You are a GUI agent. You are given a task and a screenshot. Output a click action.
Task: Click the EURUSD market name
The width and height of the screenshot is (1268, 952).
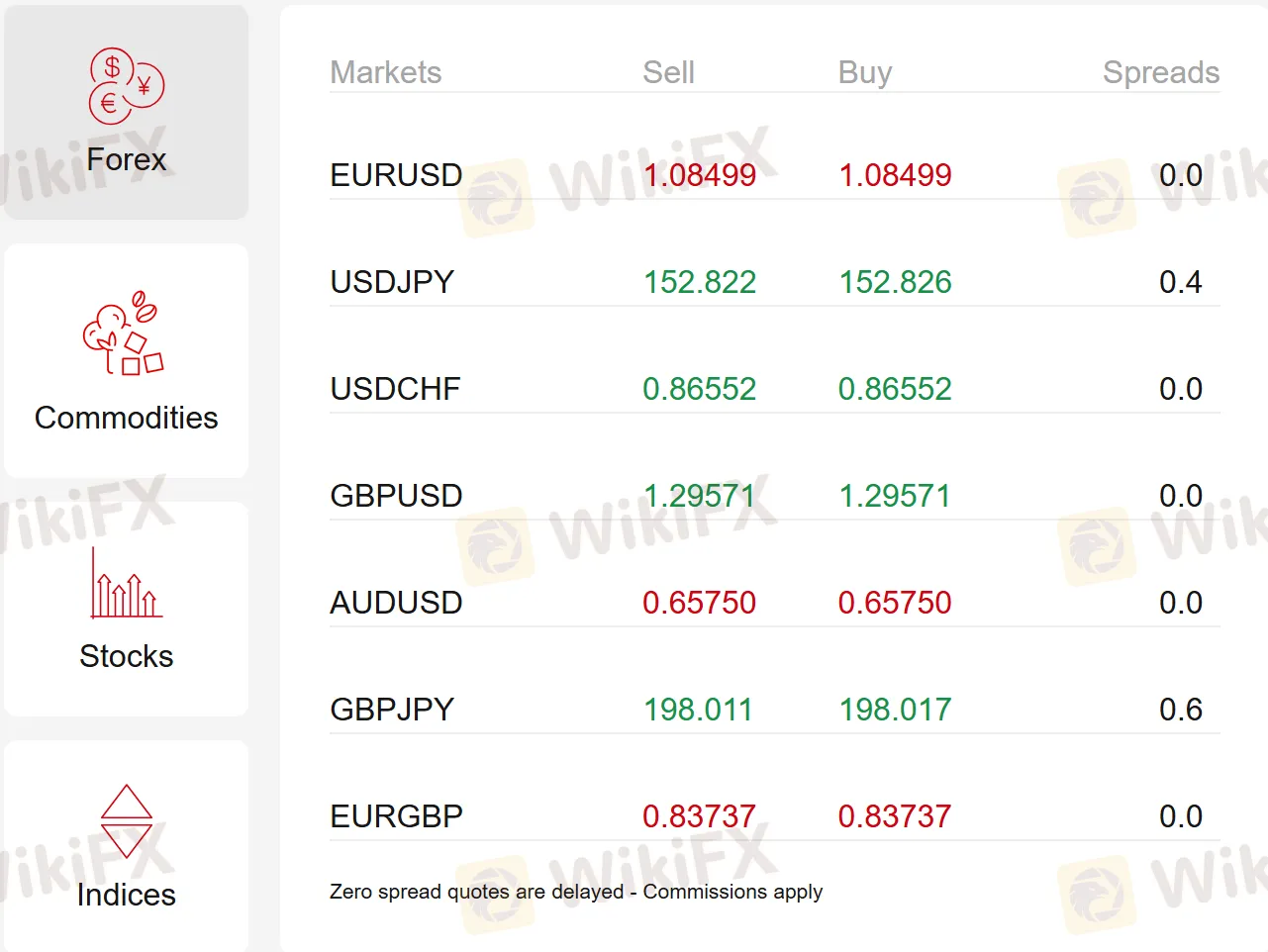(x=396, y=175)
